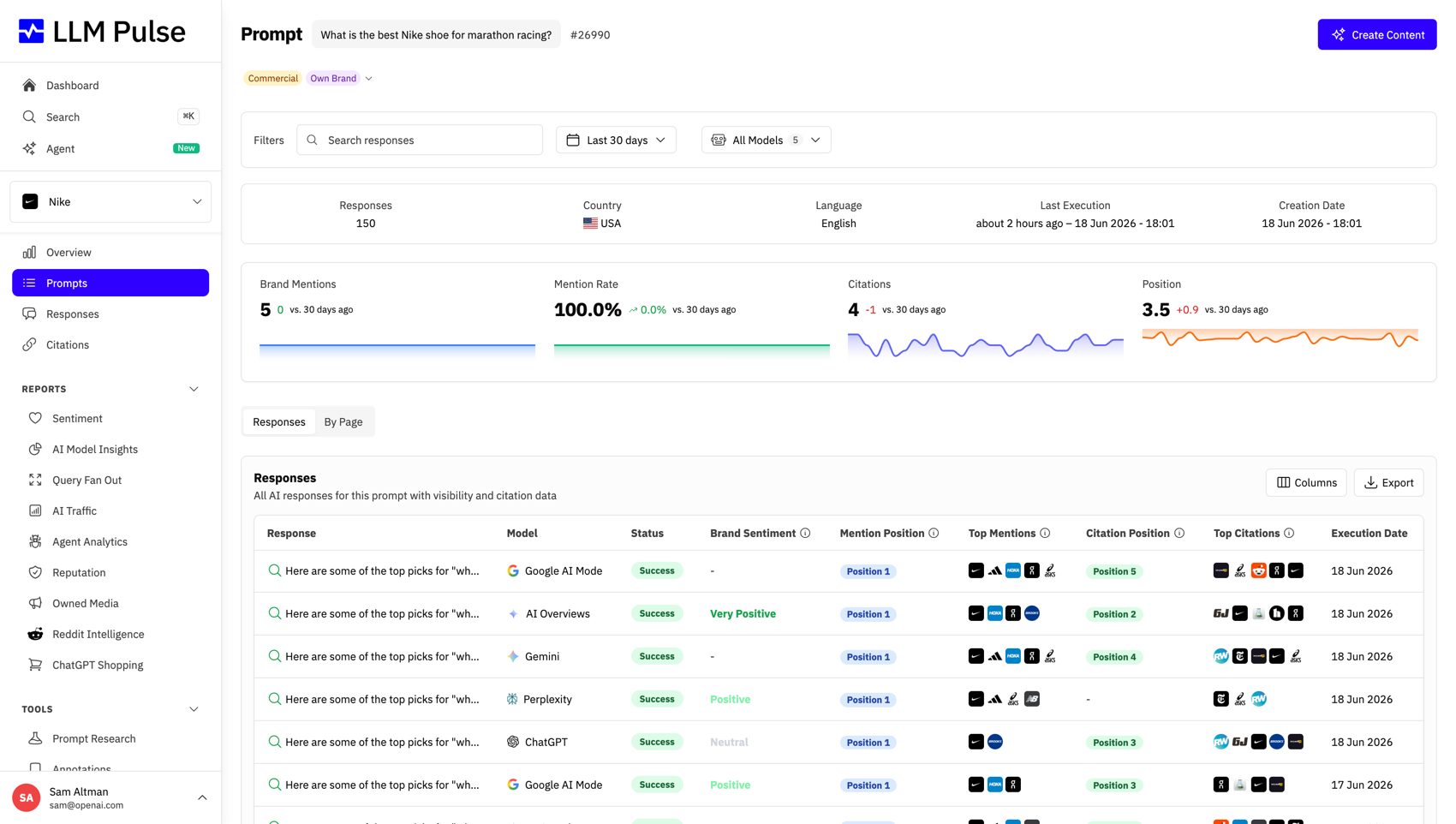Click the Agent sparkle icon
1456x824 pixels.
coord(29,148)
